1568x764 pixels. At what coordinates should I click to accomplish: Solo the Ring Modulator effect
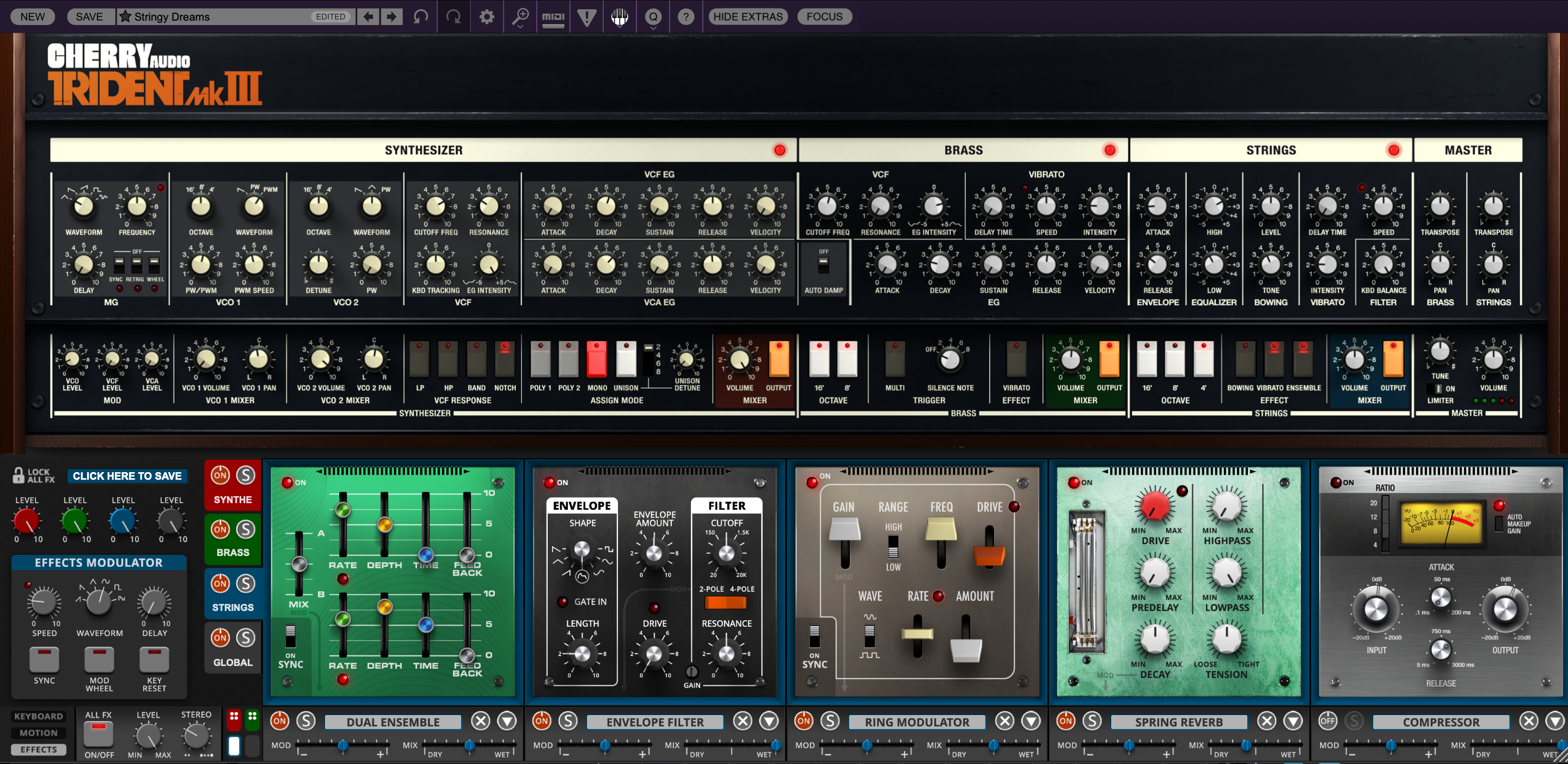[x=830, y=722]
